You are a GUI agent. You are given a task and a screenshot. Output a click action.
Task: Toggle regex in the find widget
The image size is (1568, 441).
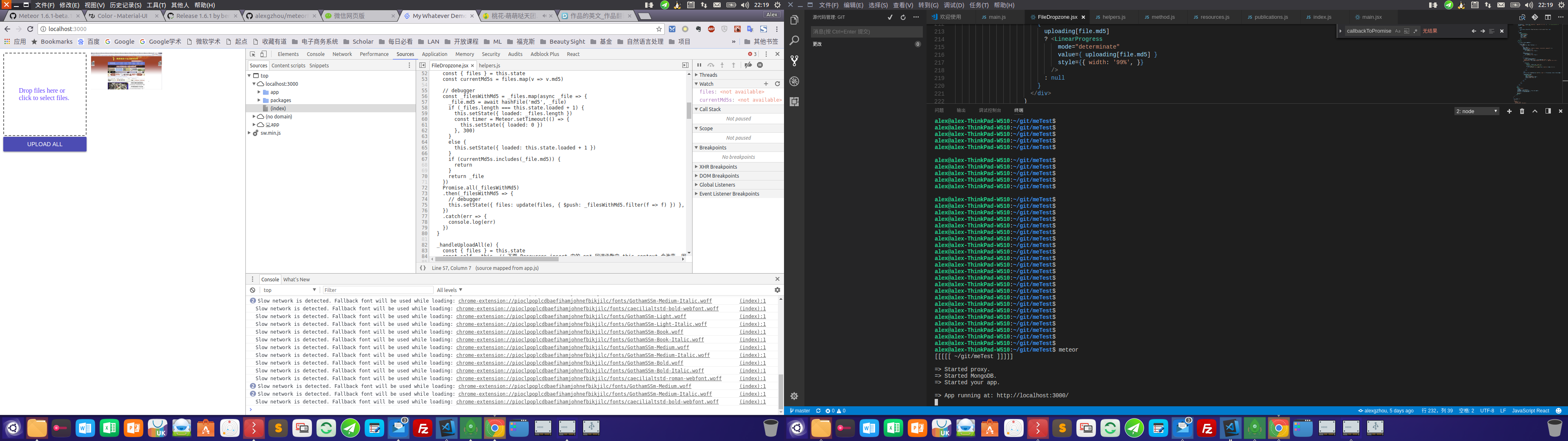click(1415, 31)
